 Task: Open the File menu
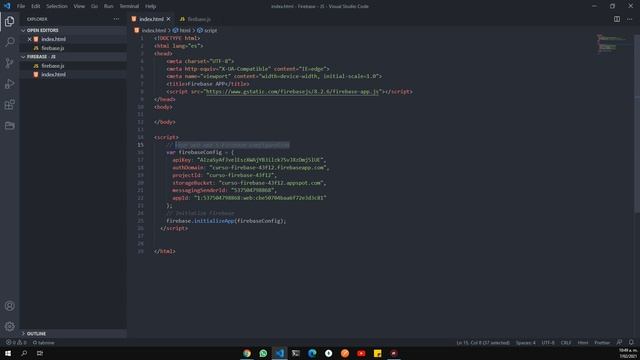point(21,6)
